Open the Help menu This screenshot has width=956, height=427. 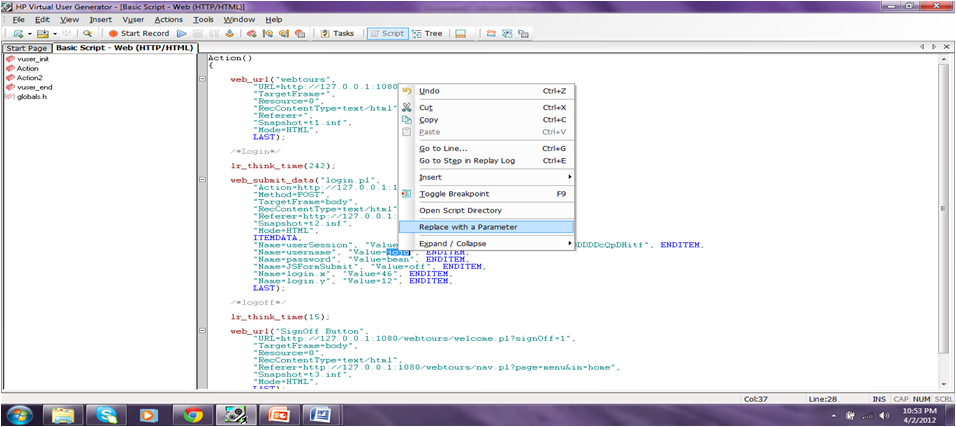tap(274, 20)
